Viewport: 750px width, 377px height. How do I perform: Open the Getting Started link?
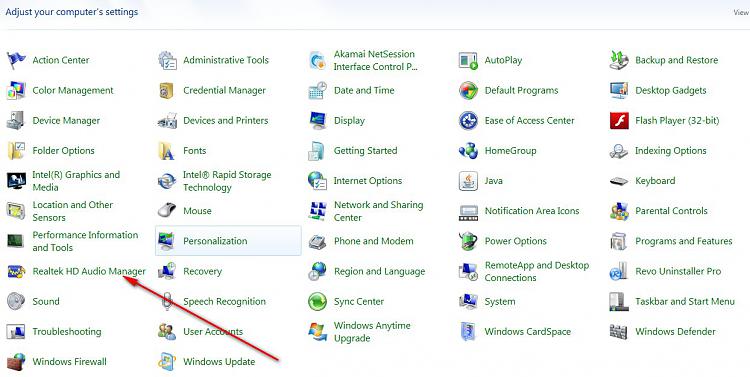point(365,151)
